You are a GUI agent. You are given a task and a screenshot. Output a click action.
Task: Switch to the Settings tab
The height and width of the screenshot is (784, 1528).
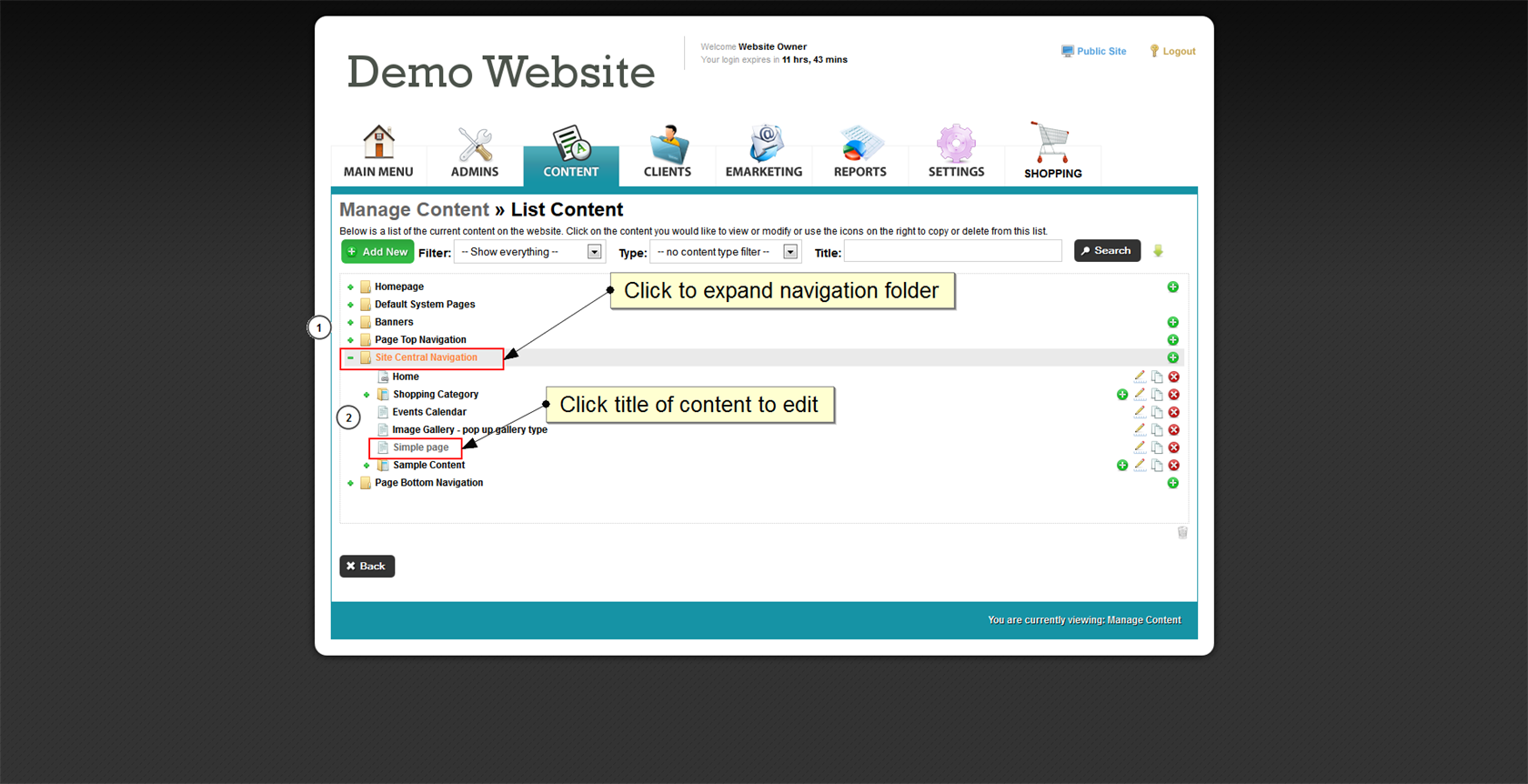coord(956,153)
